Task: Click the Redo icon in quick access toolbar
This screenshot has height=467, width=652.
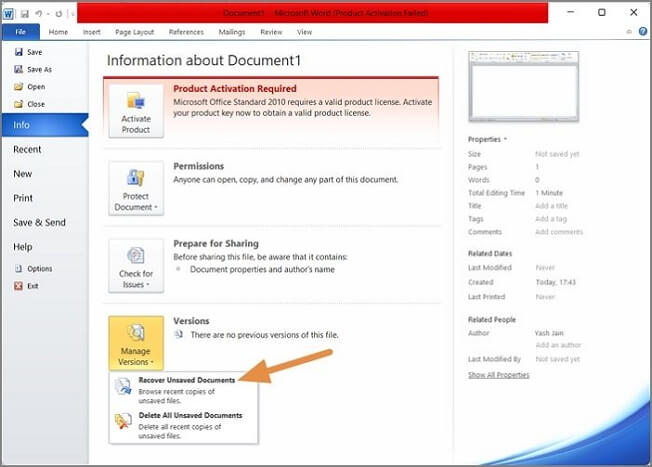Action: point(59,14)
